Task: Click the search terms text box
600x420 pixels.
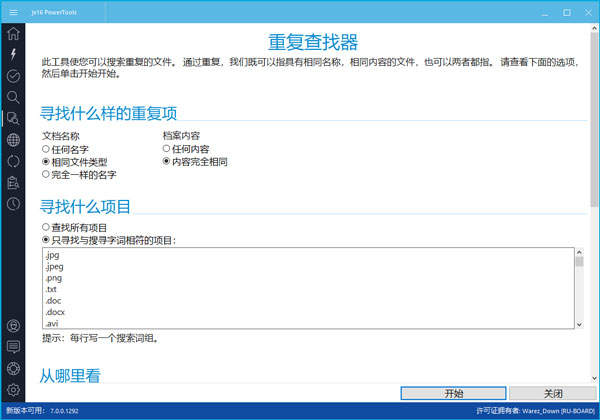Action: click(x=300, y=288)
